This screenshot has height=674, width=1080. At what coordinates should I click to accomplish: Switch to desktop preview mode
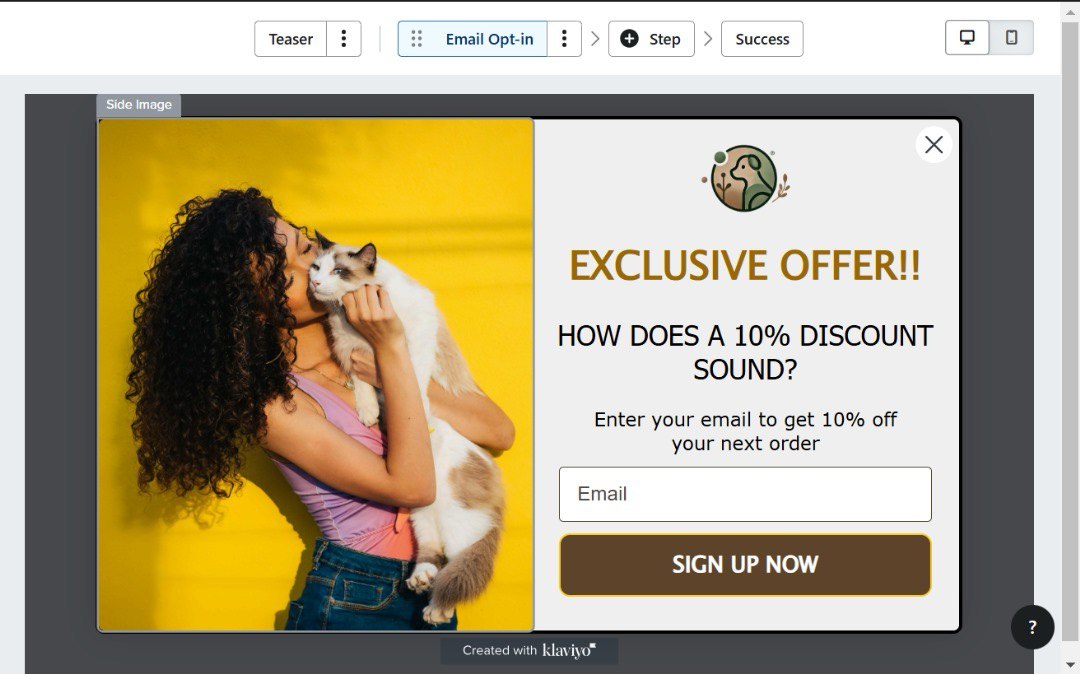967,38
